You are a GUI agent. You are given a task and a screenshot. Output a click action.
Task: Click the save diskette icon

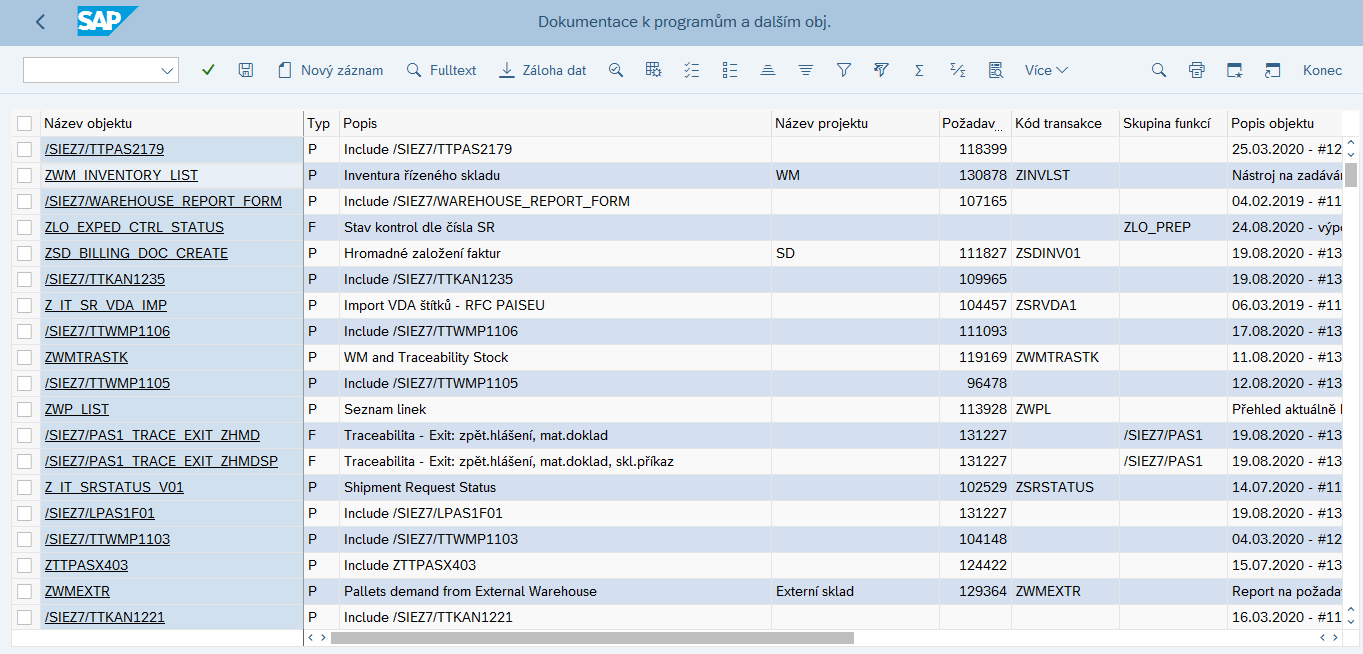(x=246, y=70)
